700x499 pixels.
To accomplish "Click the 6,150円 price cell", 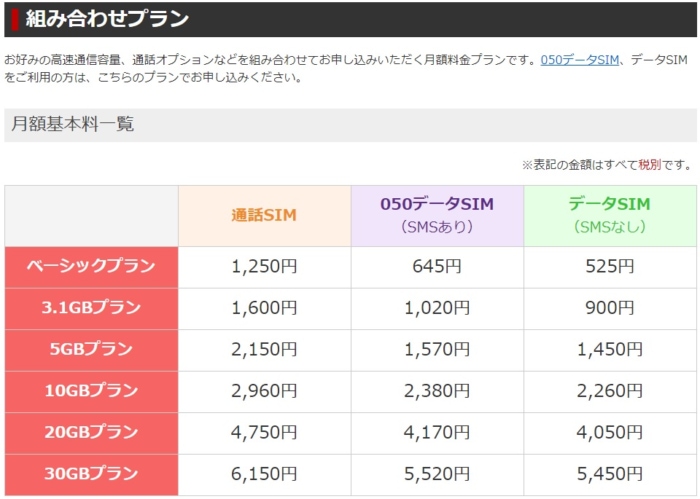I will pyautogui.click(x=264, y=474).
